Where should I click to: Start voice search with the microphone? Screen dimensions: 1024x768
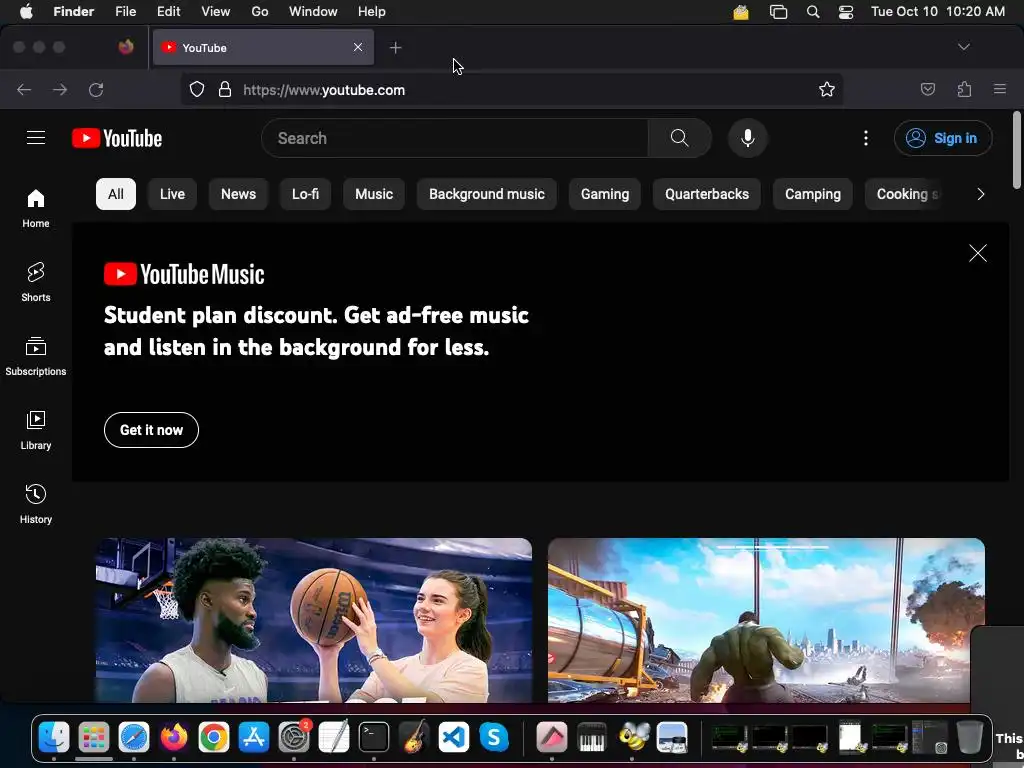[x=748, y=138]
